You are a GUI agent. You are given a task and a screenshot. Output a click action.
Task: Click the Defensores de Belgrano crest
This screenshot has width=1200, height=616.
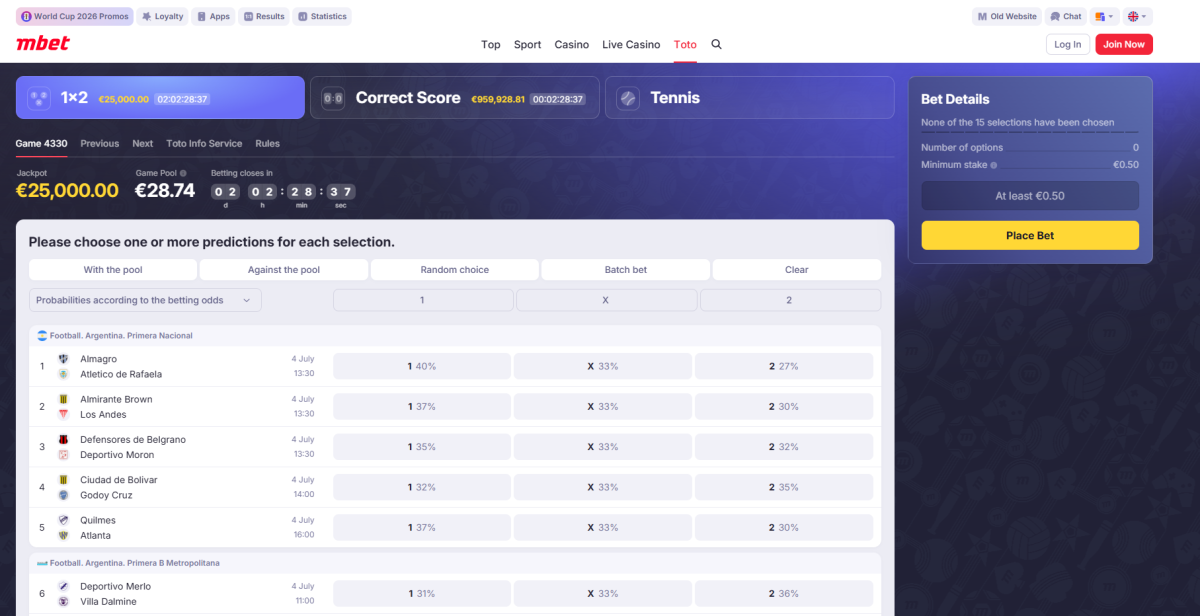point(63,439)
